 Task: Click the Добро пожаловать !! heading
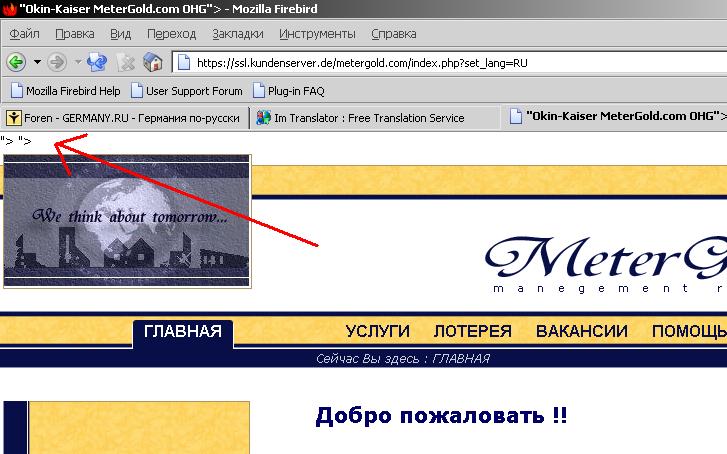coord(441,415)
